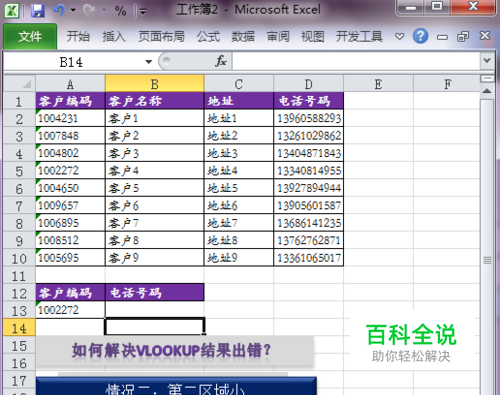Screen dimensions: 500x395
Task: Open the 公式 ribbon tab
Action: click(x=208, y=36)
